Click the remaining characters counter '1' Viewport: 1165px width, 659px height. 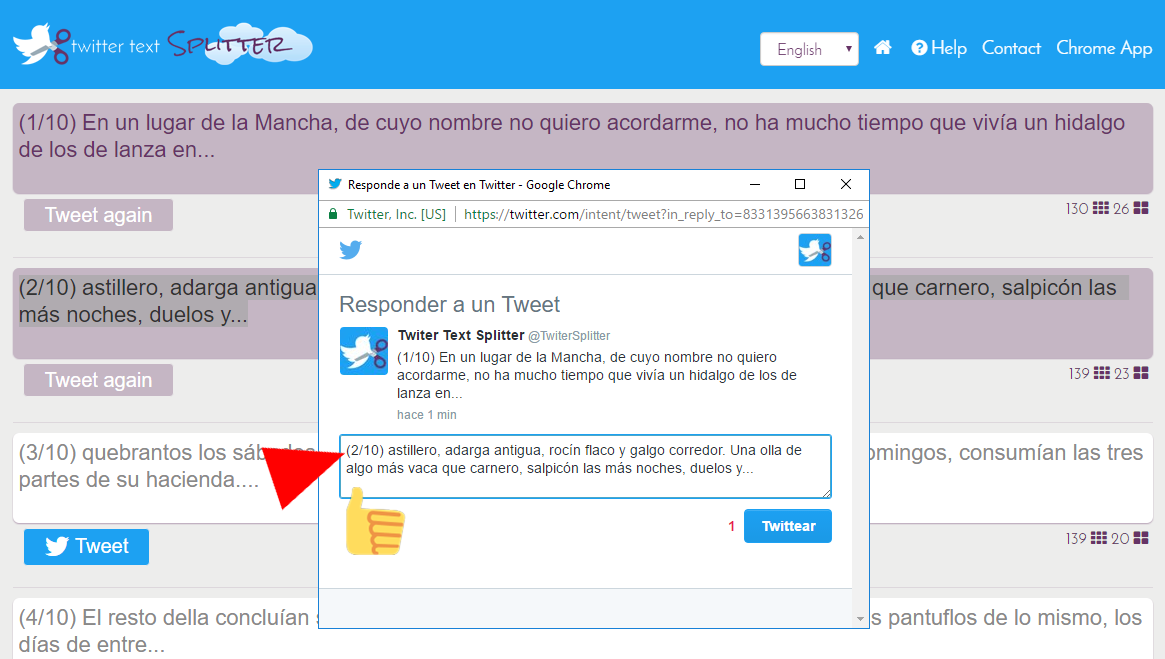(732, 526)
